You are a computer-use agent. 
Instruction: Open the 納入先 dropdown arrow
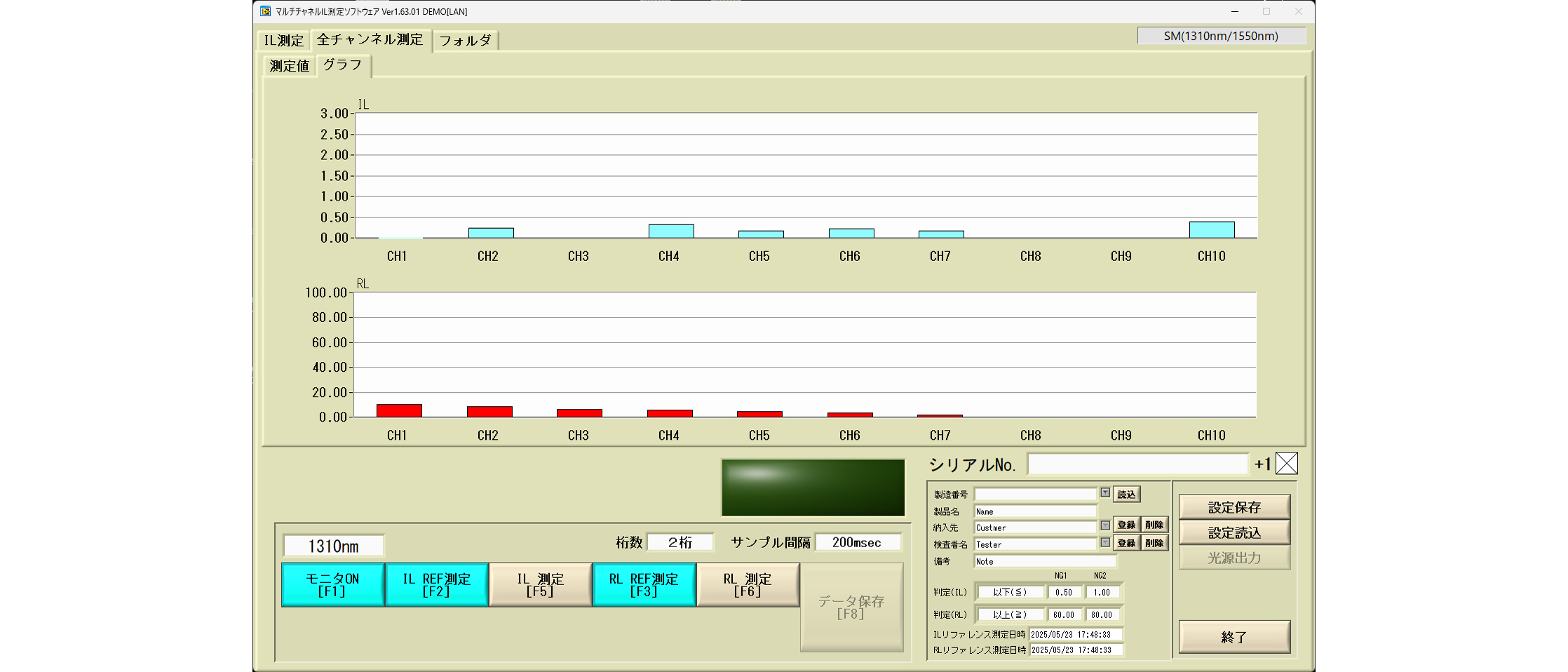click(x=1105, y=525)
